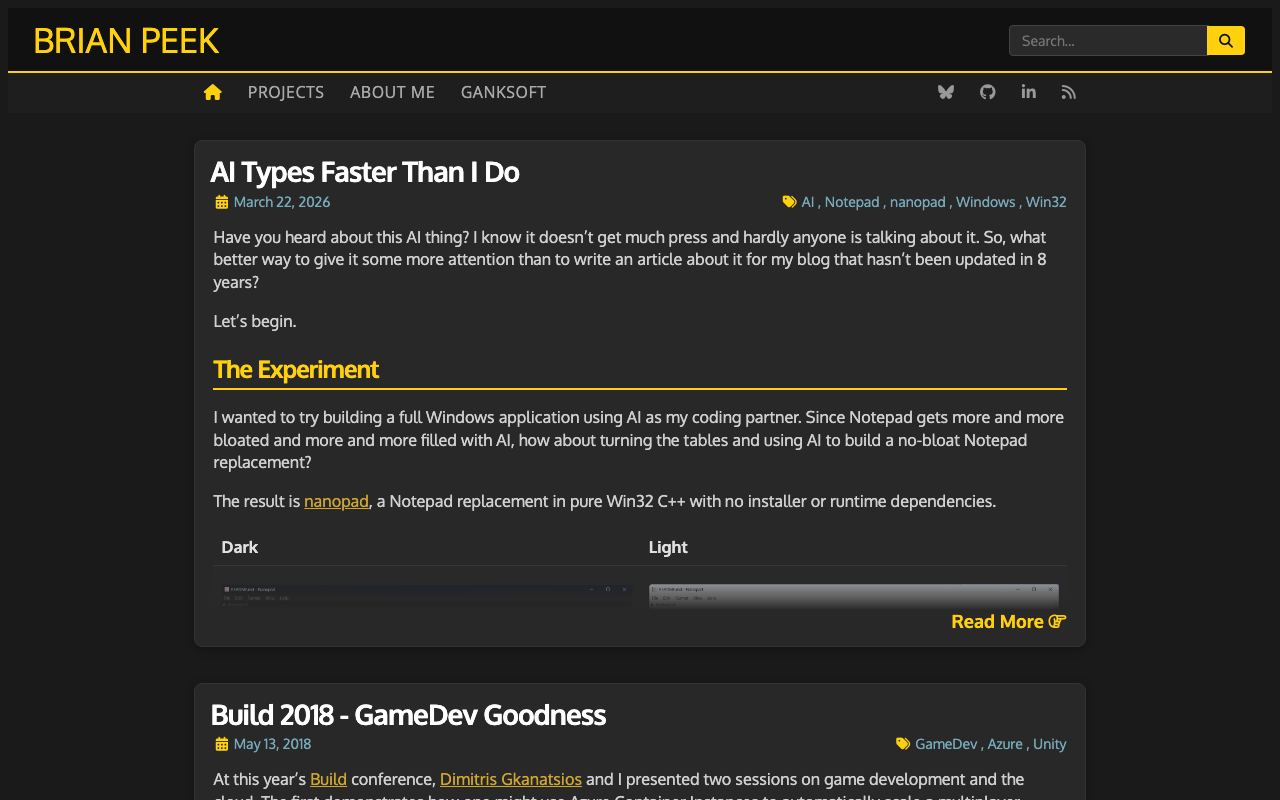Open the Ganksoft menu item
This screenshot has height=800, width=1280.
[x=503, y=92]
